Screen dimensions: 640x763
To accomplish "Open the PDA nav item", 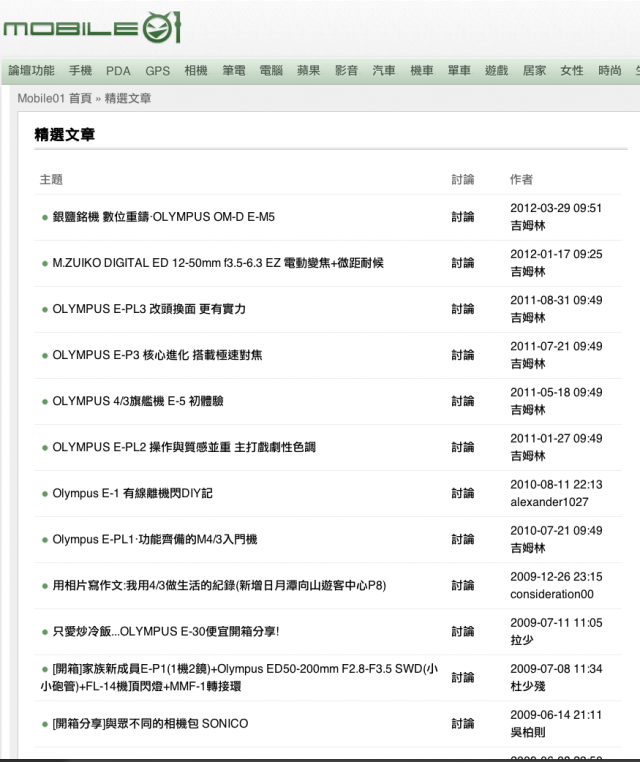I will [x=118, y=71].
